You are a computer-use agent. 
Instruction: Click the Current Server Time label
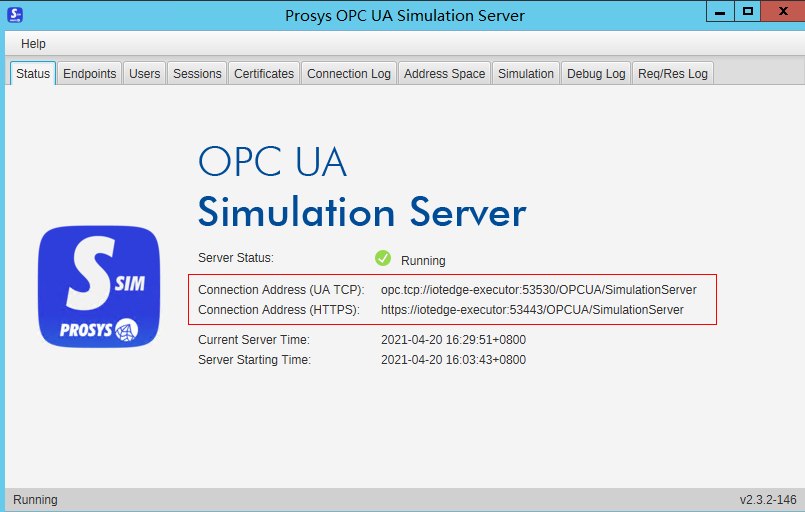[254, 340]
